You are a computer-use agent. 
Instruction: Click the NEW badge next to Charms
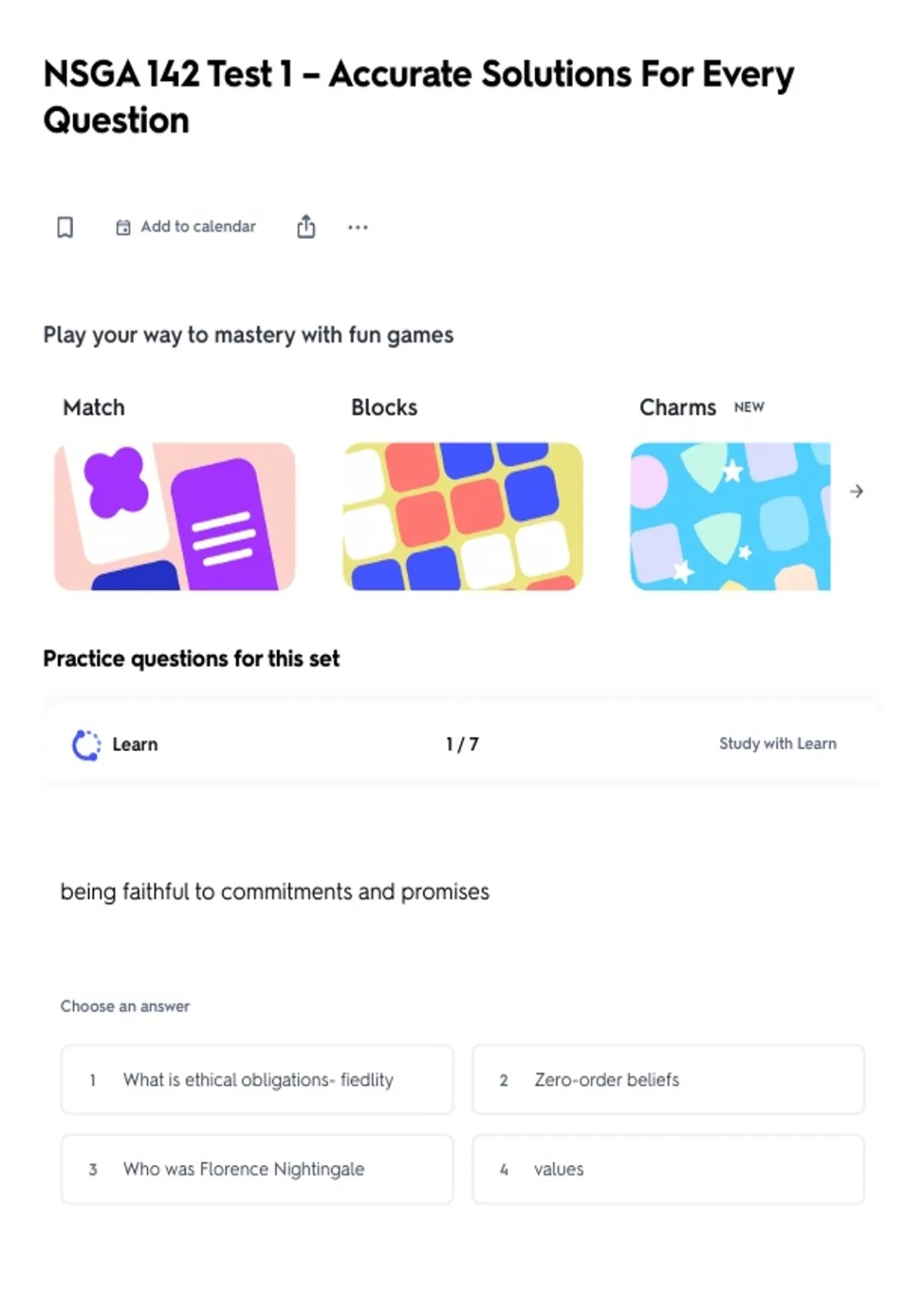pos(749,407)
